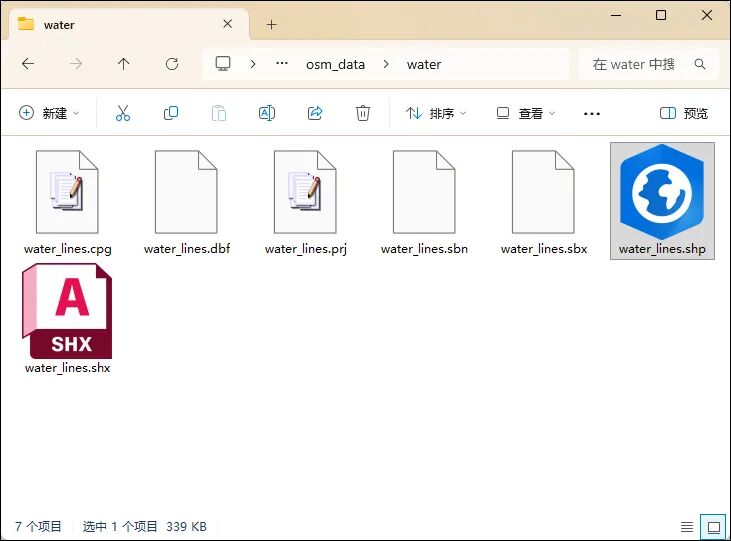This screenshot has height=541, width=731.
Task: Open the 排序 (Sort) dropdown
Action: coord(436,113)
